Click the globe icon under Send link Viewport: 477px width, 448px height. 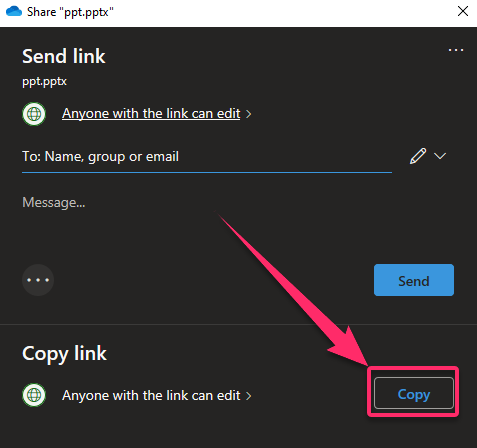[34, 114]
